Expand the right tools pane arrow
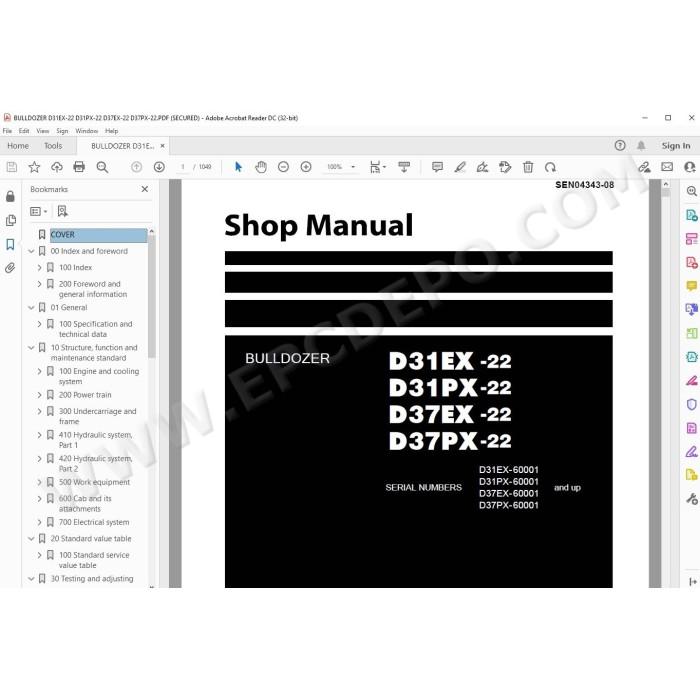Image resolution: width=700 pixels, height=700 pixels. point(692,582)
